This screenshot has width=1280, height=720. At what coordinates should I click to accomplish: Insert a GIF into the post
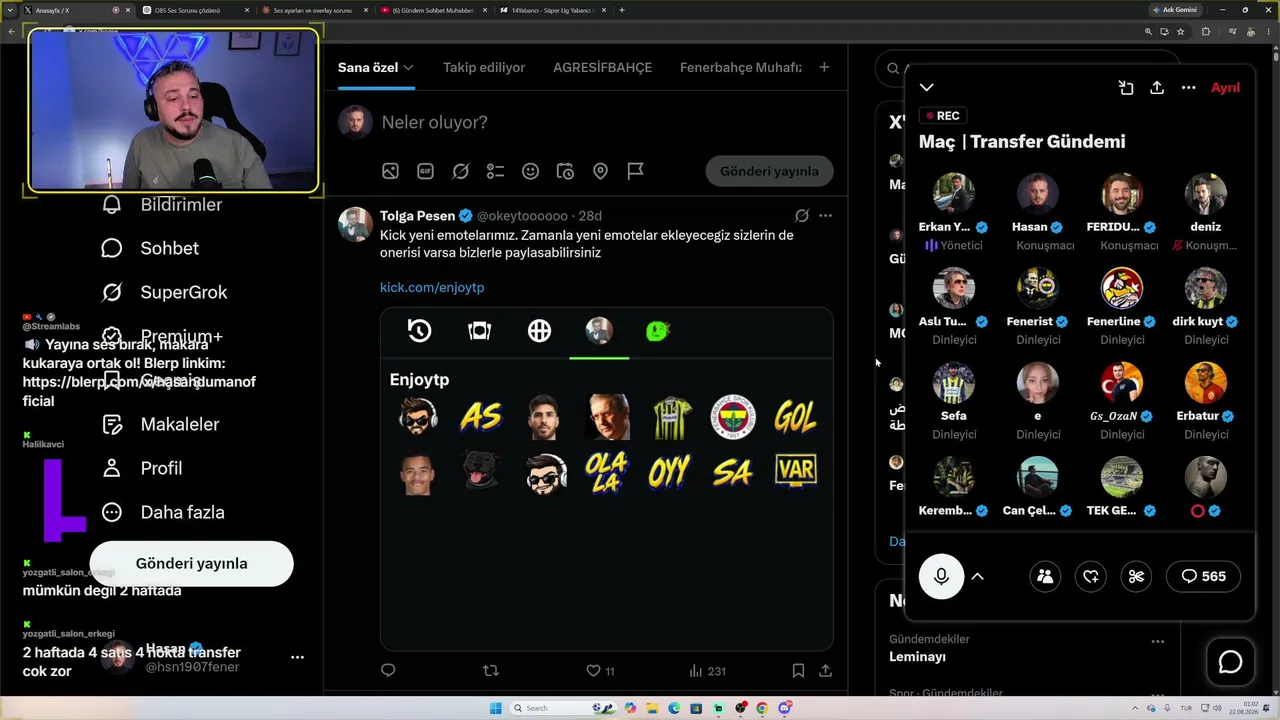click(x=425, y=171)
